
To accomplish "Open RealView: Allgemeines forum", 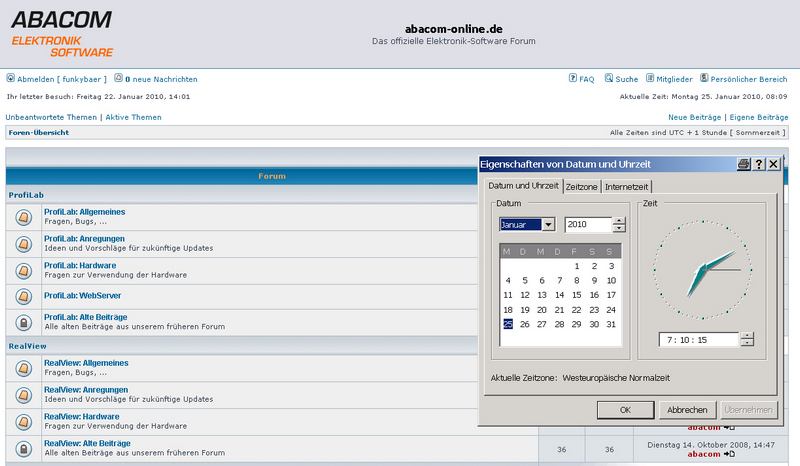I will [x=86, y=363].
